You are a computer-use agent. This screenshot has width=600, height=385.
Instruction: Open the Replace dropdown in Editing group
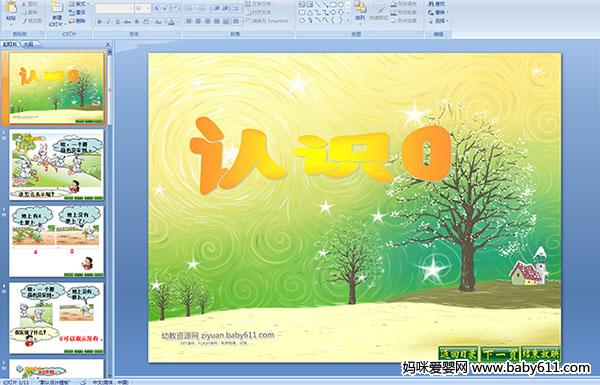pos(439,12)
